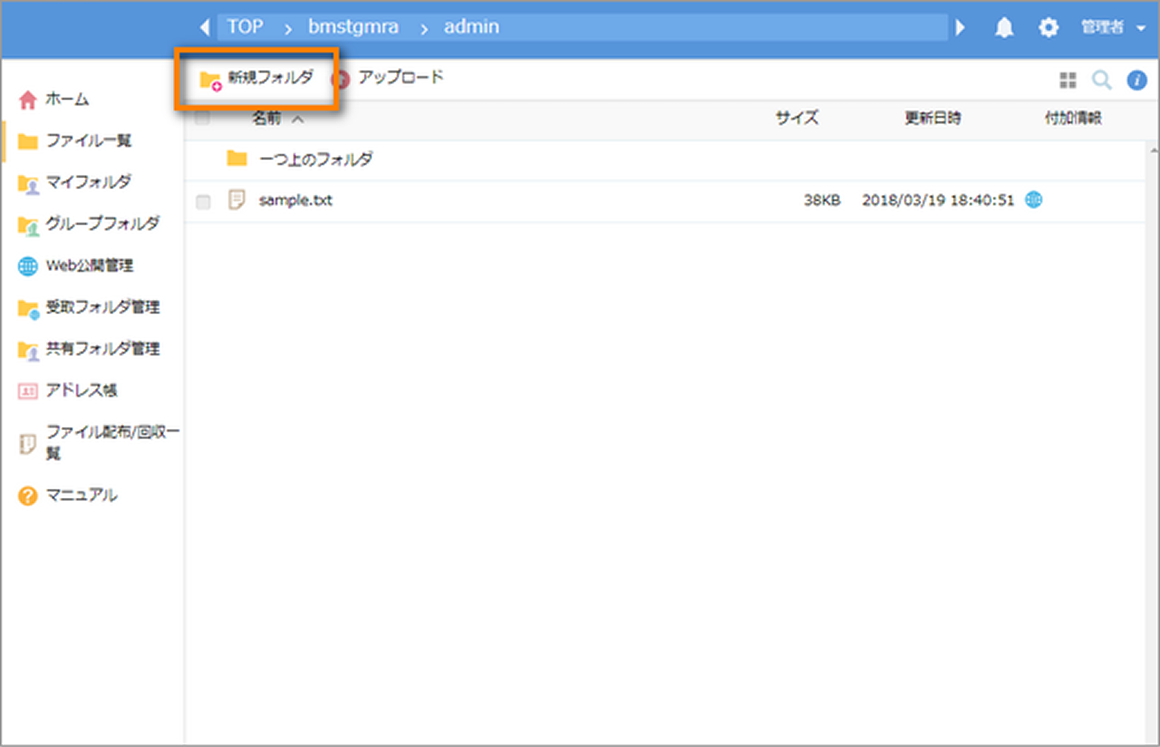This screenshot has height=747, width=1160.
Task: Click the notification bell icon
Action: (x=1004, y=28)
